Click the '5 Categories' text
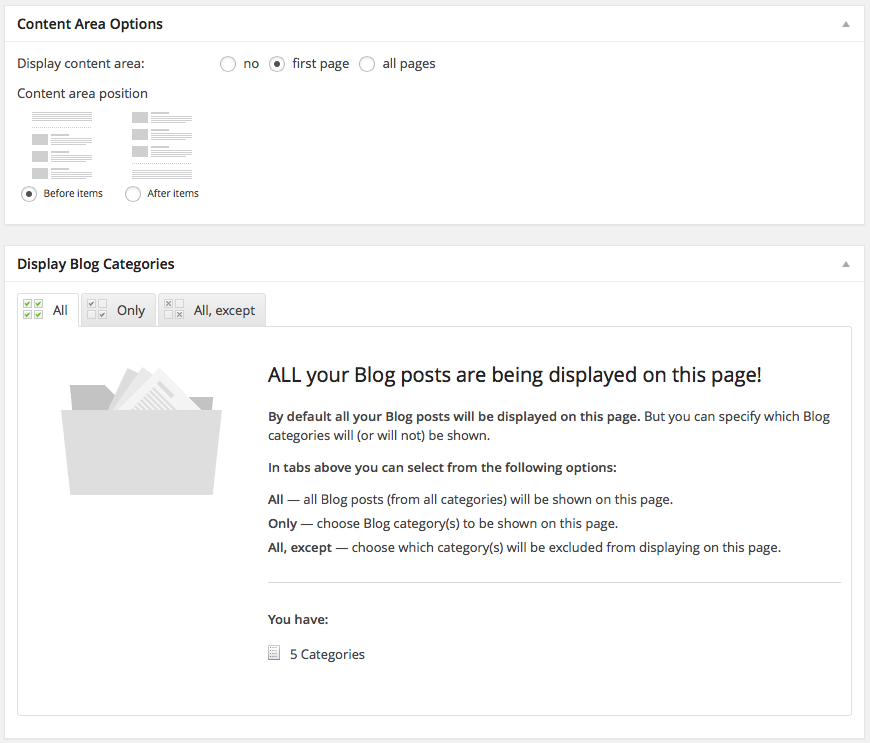The image size is (870, 743). (327, 655)
